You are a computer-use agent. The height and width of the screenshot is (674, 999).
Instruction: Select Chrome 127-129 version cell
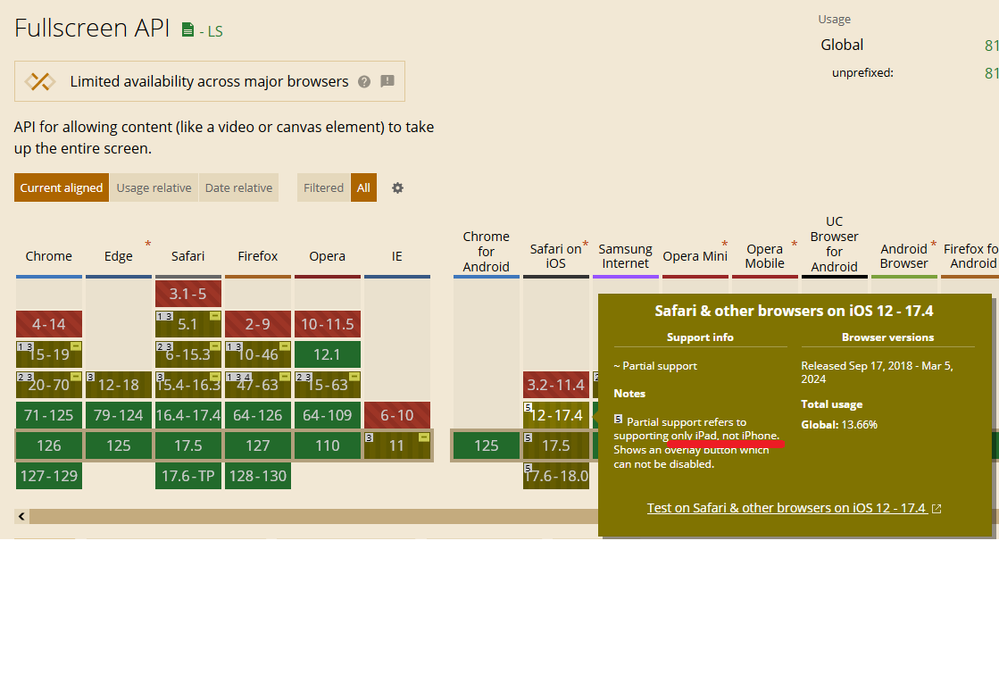[x=49, y=476]
